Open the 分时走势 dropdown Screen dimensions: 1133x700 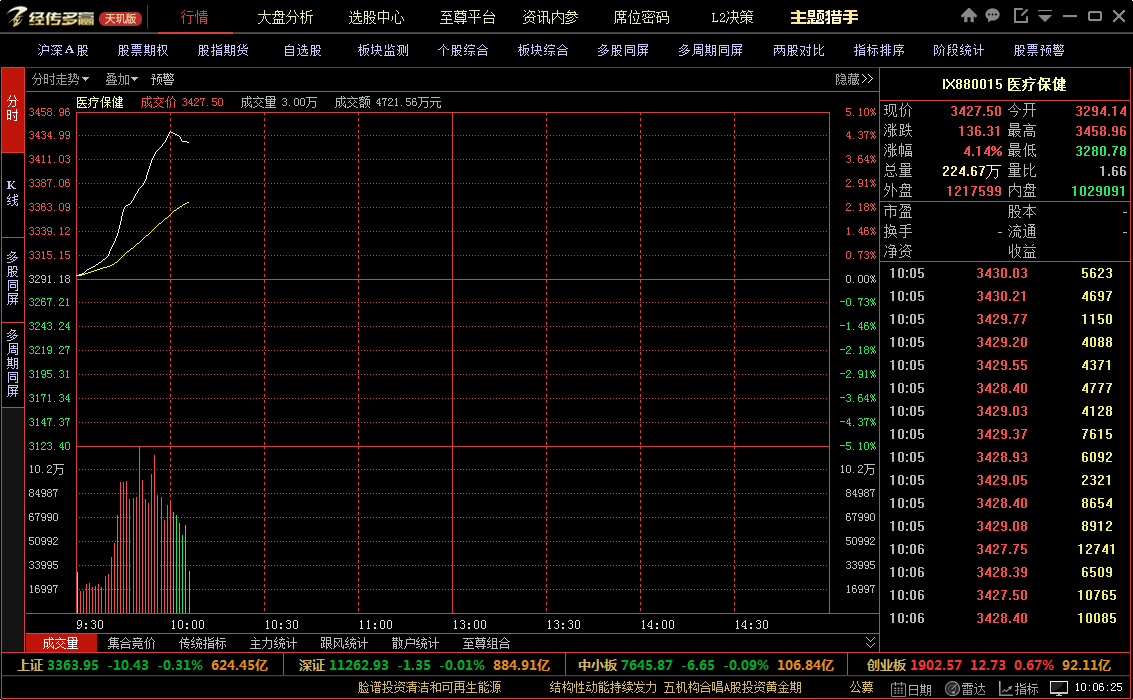click(x=60, y=79)
